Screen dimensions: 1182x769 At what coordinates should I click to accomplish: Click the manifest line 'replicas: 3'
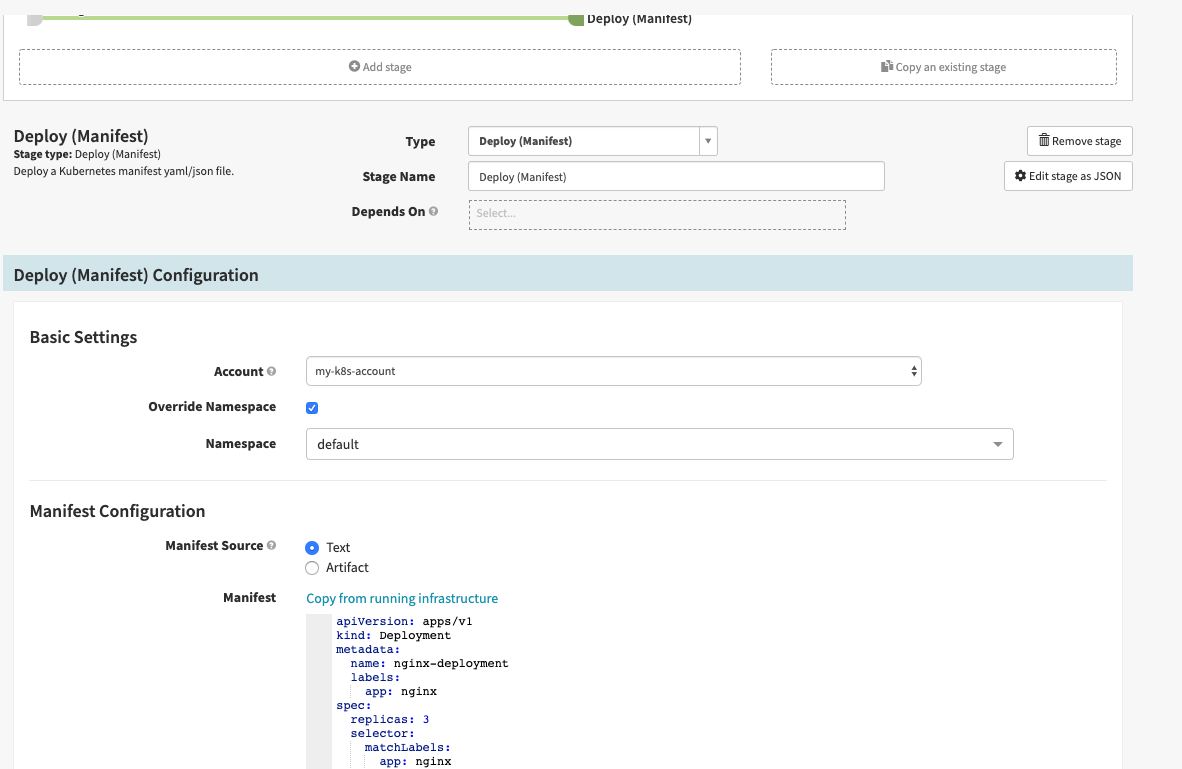(x=390, y=719)
